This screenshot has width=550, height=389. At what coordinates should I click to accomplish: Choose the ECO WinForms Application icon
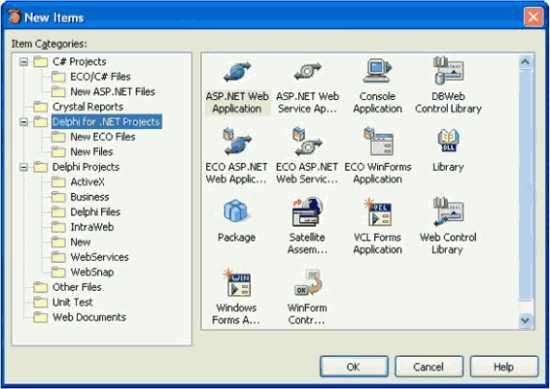point(378,142)
